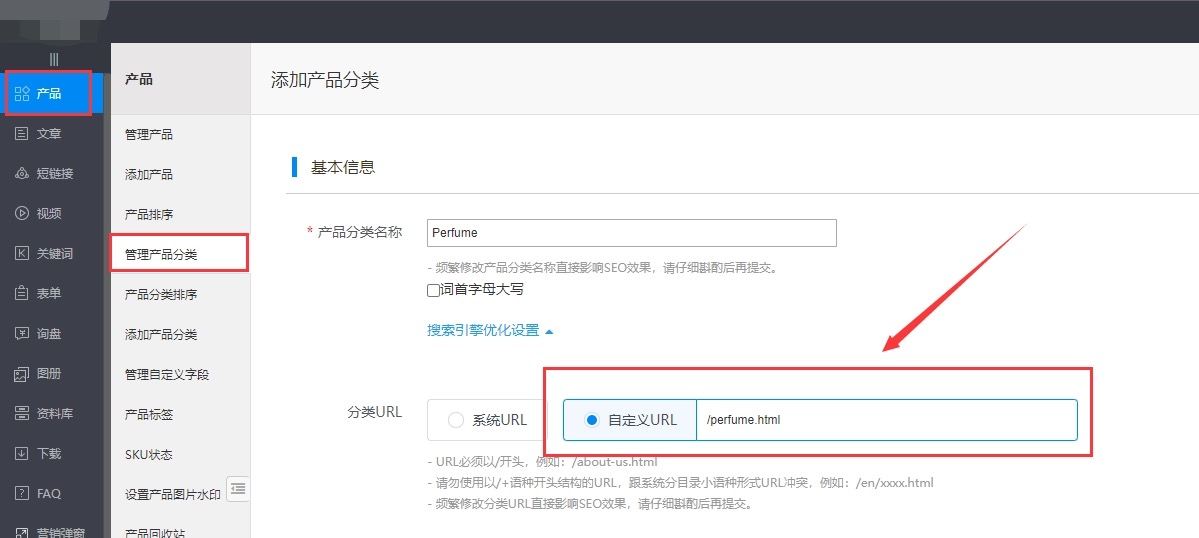1199x538 pixels.
Task: Collapse submenu with the floating list icon
Action: tap(238, 488)
